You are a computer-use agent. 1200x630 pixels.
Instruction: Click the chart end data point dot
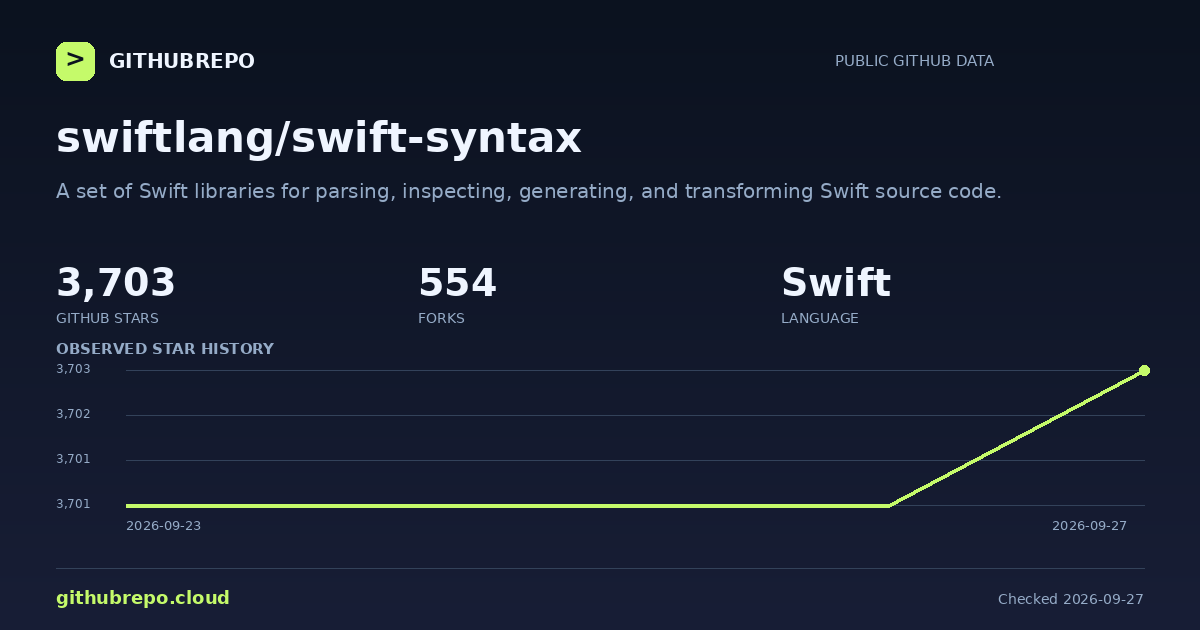point(1144,370)
